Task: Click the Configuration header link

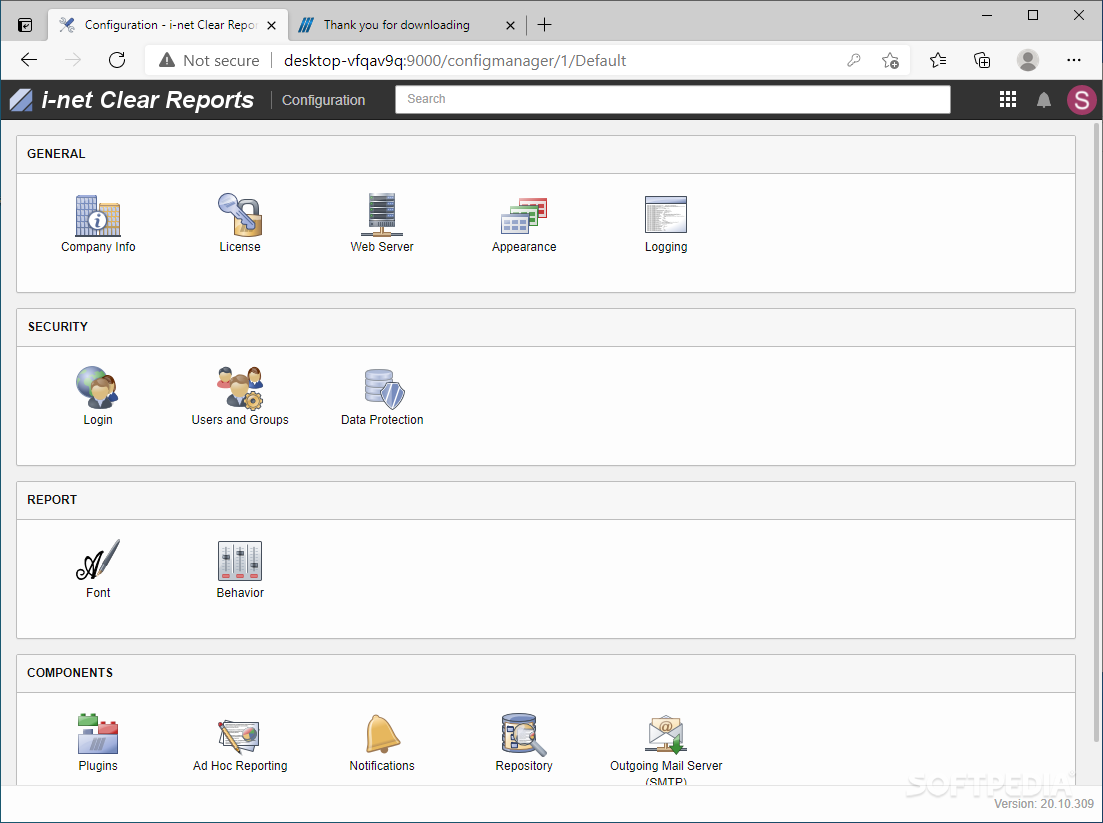Action: [324, 100]
